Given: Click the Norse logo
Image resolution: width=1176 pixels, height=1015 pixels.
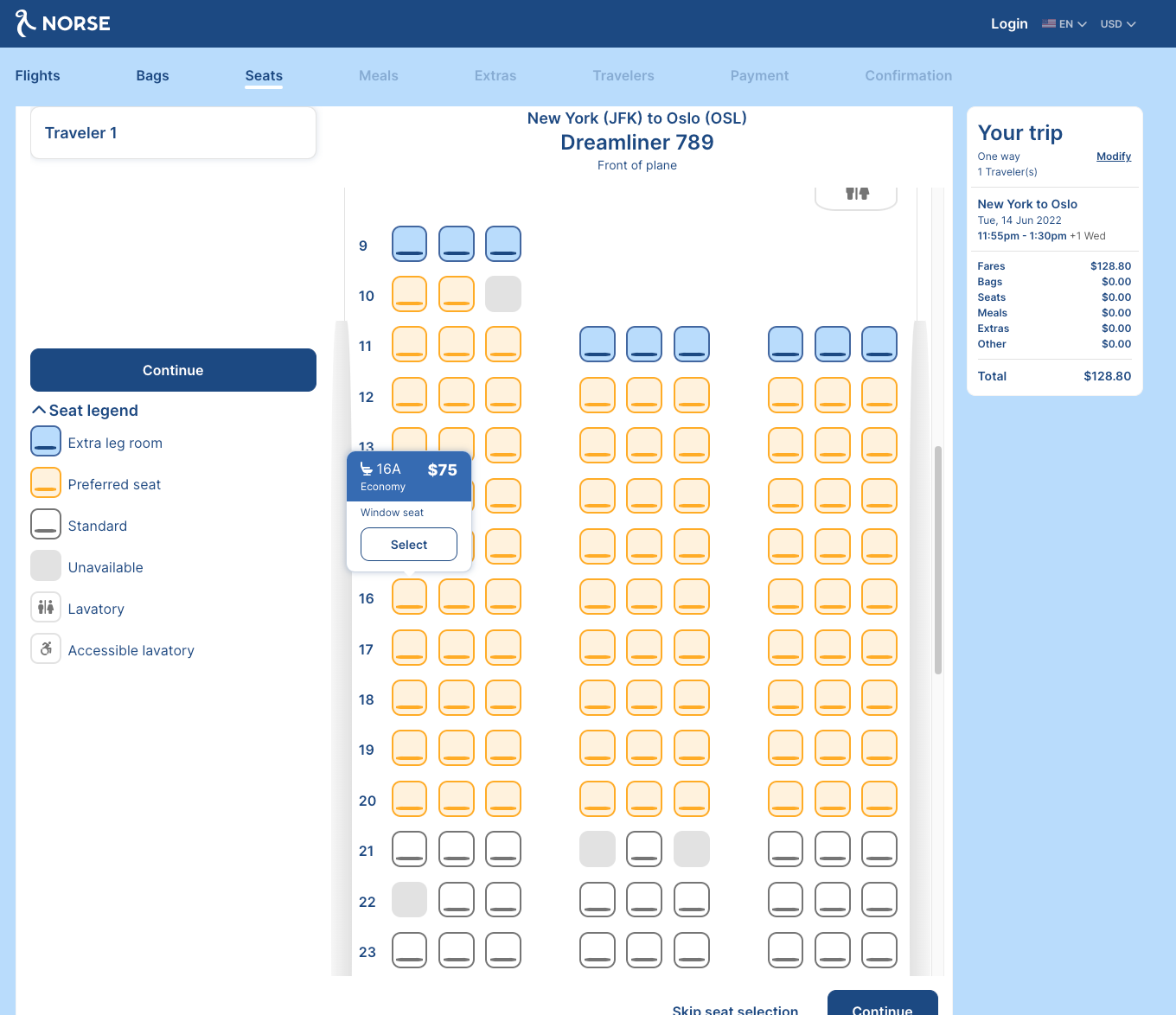Looking at the screenshot, I should pos(62,23).
